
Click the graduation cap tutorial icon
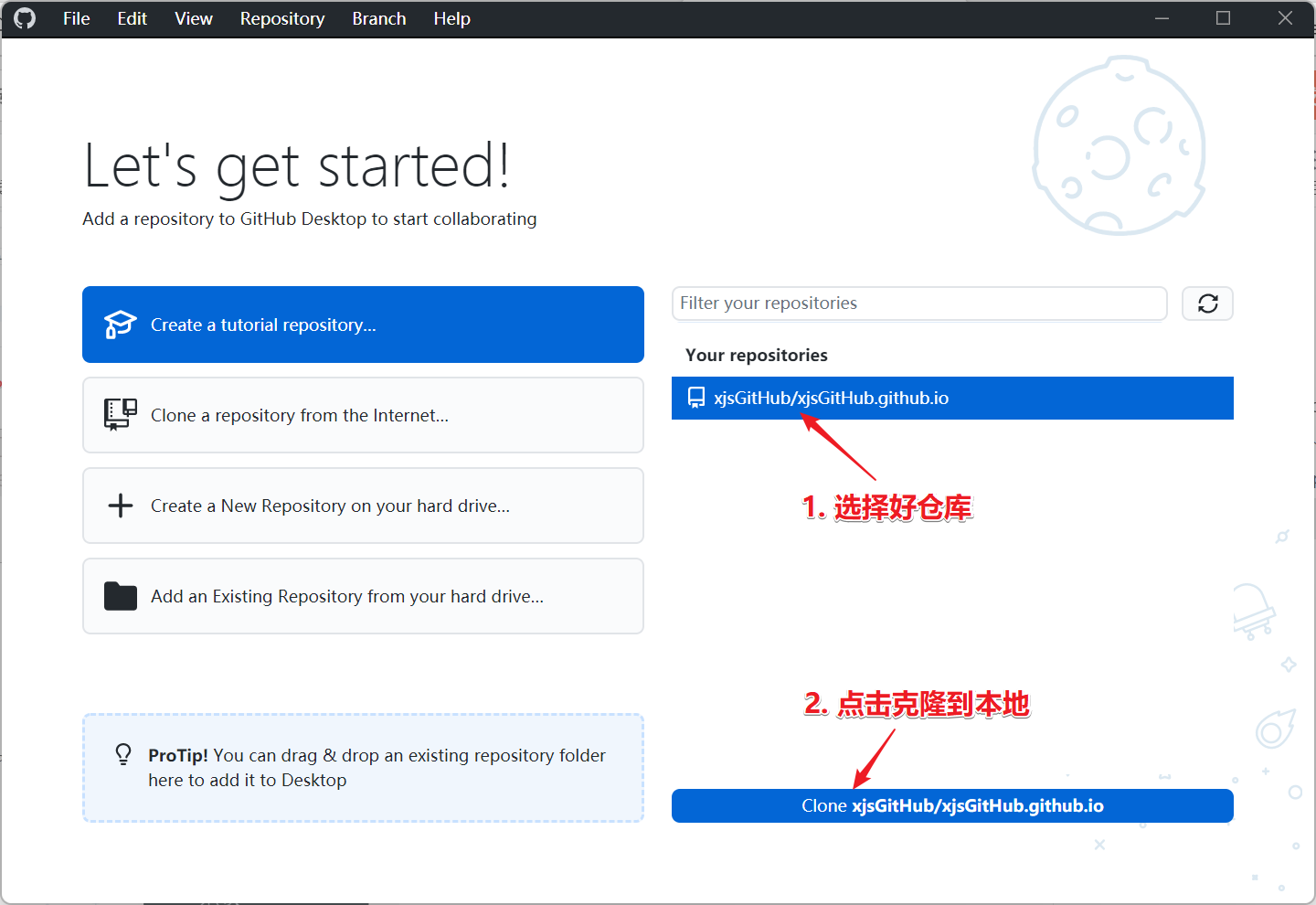pos(120,325)
